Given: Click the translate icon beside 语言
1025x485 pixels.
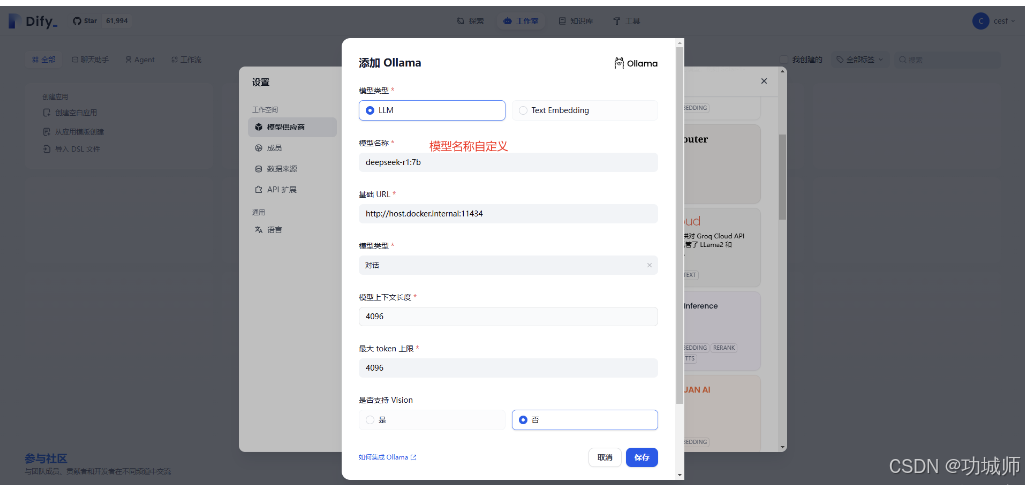Looking at the screenshot, I should coord(258,230).
